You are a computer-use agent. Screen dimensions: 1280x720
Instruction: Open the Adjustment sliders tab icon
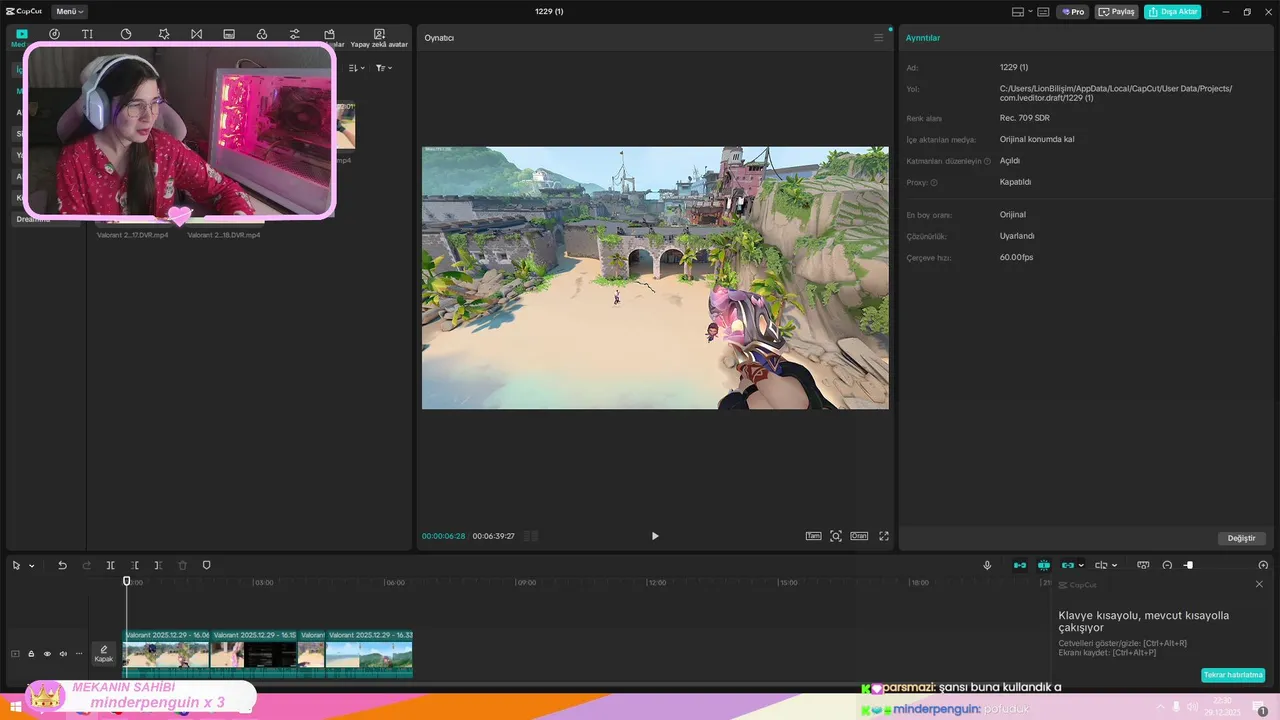[x=294, y=34]
